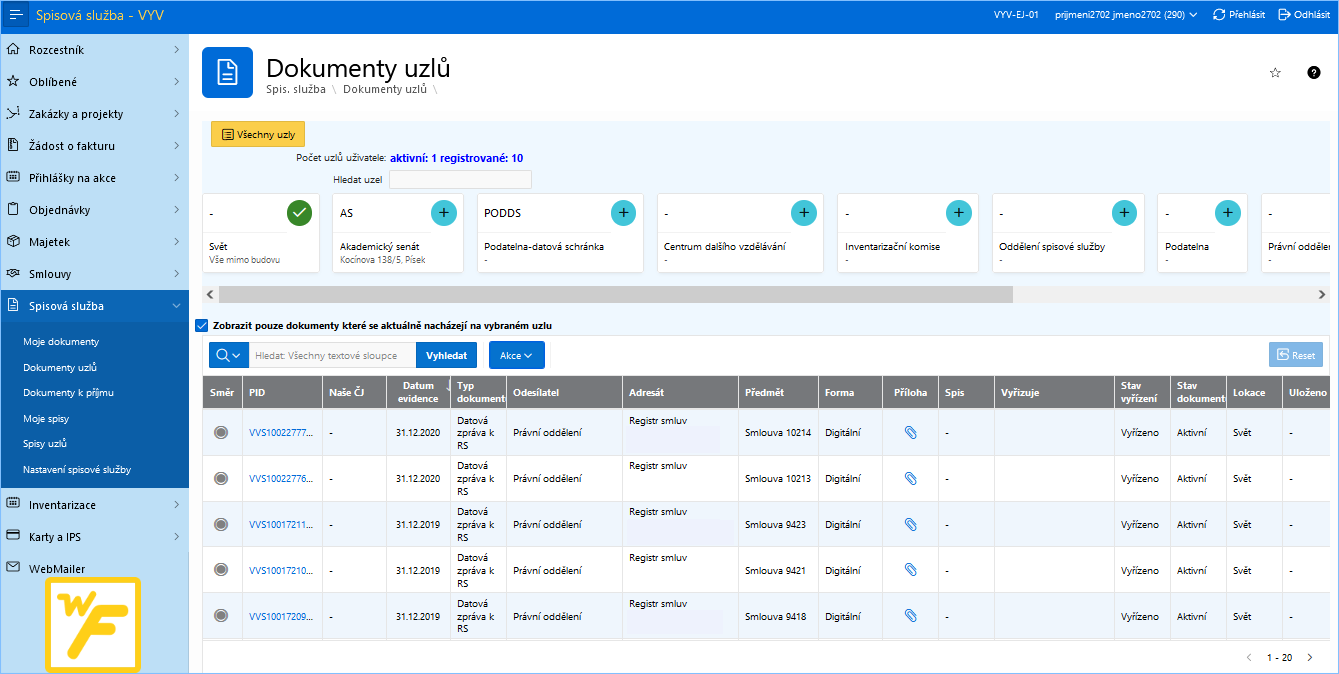Screen dimensions: 1339x674
Task: Open search column selector dropdown
Action: 228,355
